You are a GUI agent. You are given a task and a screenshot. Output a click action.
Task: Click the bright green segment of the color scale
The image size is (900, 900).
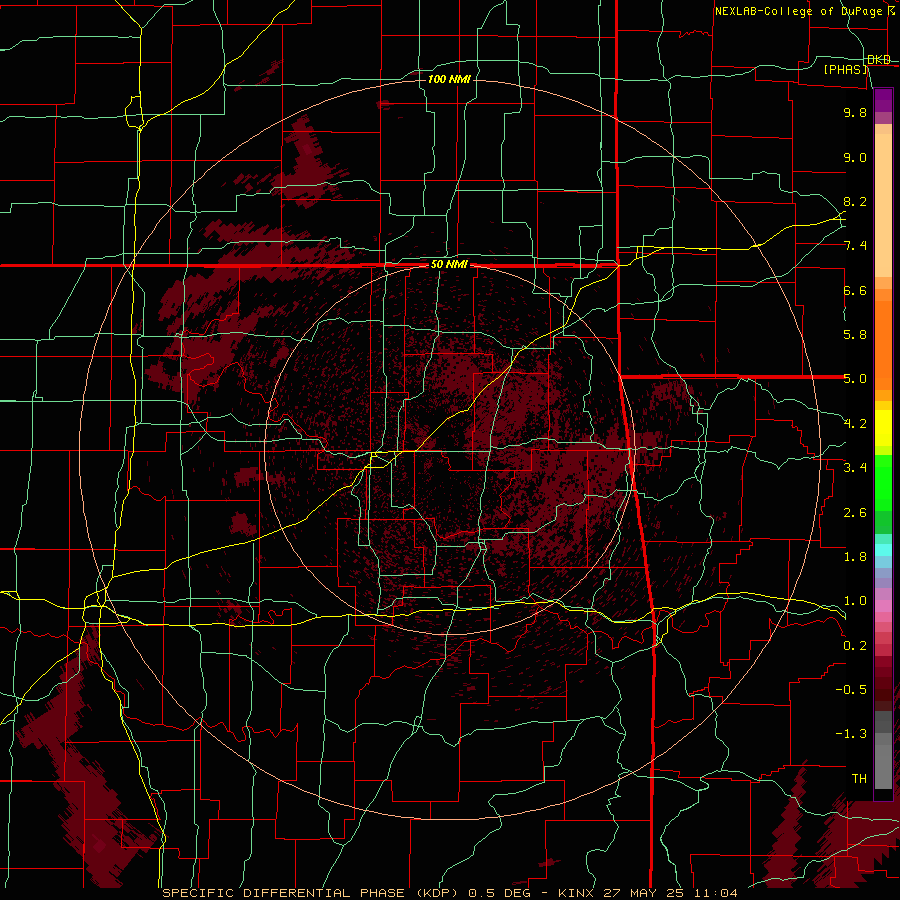883,482
